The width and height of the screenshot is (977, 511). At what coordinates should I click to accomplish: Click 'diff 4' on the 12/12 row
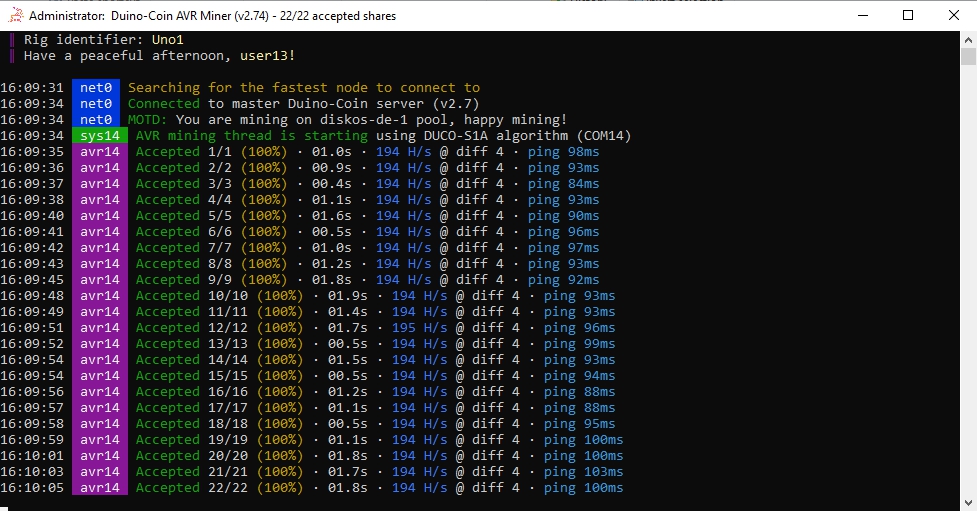tap(495, 328)
